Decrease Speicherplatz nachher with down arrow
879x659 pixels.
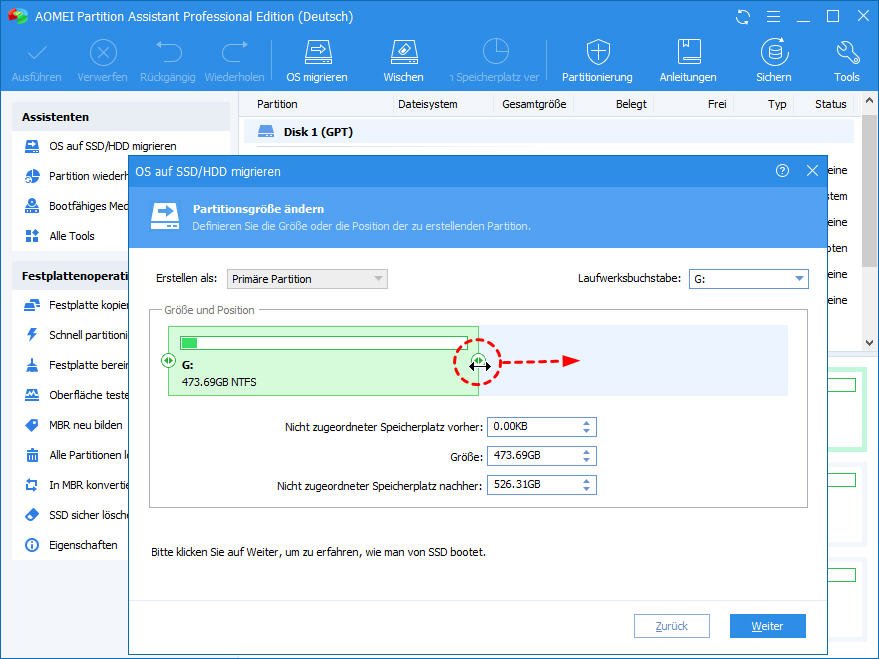(x=586, y=489)
